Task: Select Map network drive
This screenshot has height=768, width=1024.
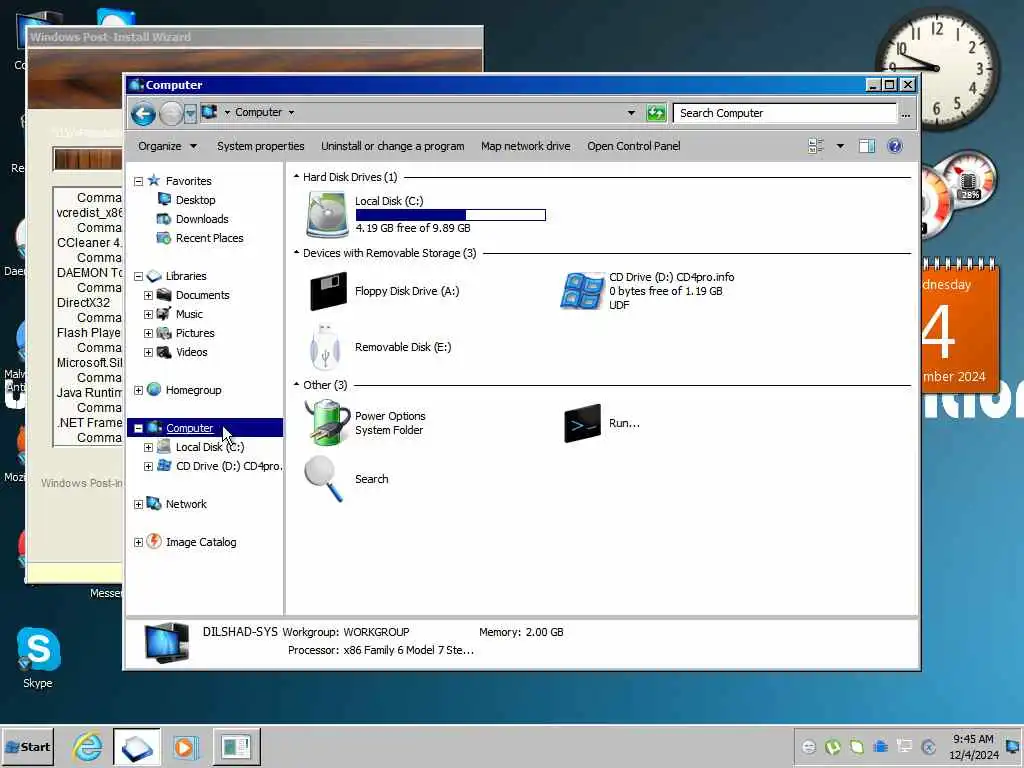Action: 526,146
